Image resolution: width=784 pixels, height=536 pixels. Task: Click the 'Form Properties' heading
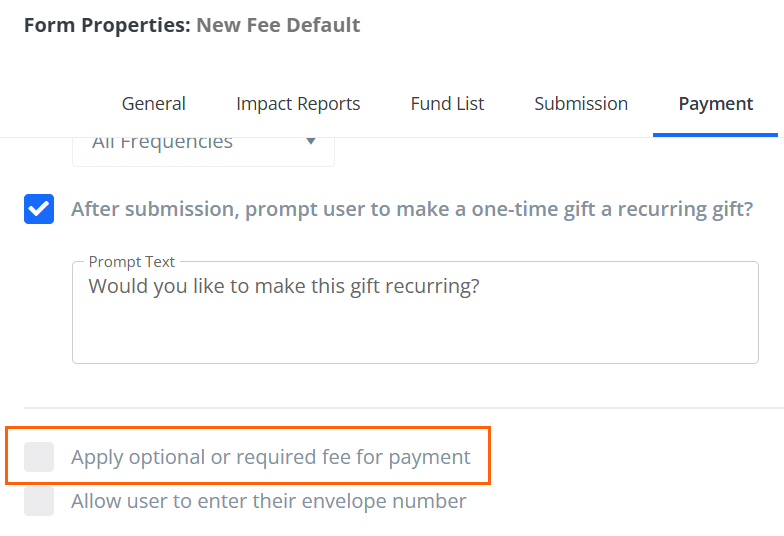point(106,25)
